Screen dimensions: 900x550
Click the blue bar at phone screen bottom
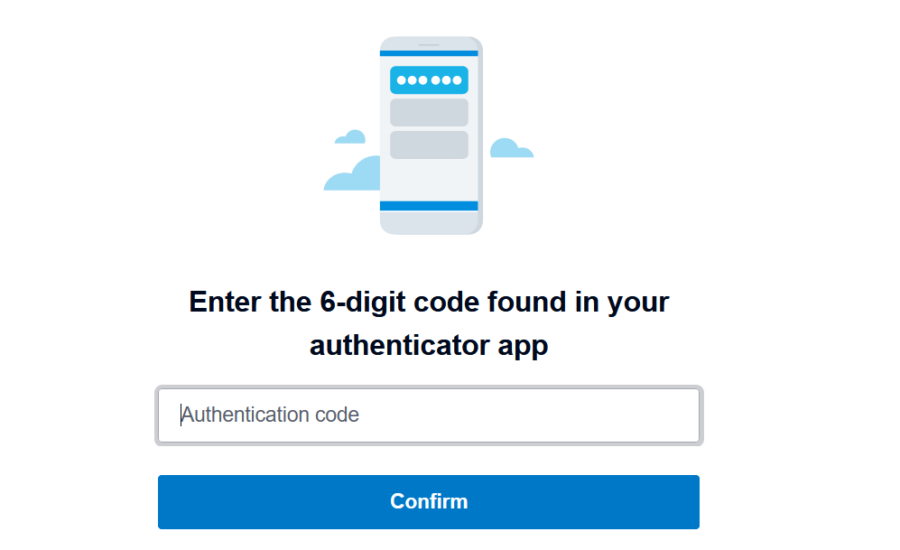click(429, 206)
